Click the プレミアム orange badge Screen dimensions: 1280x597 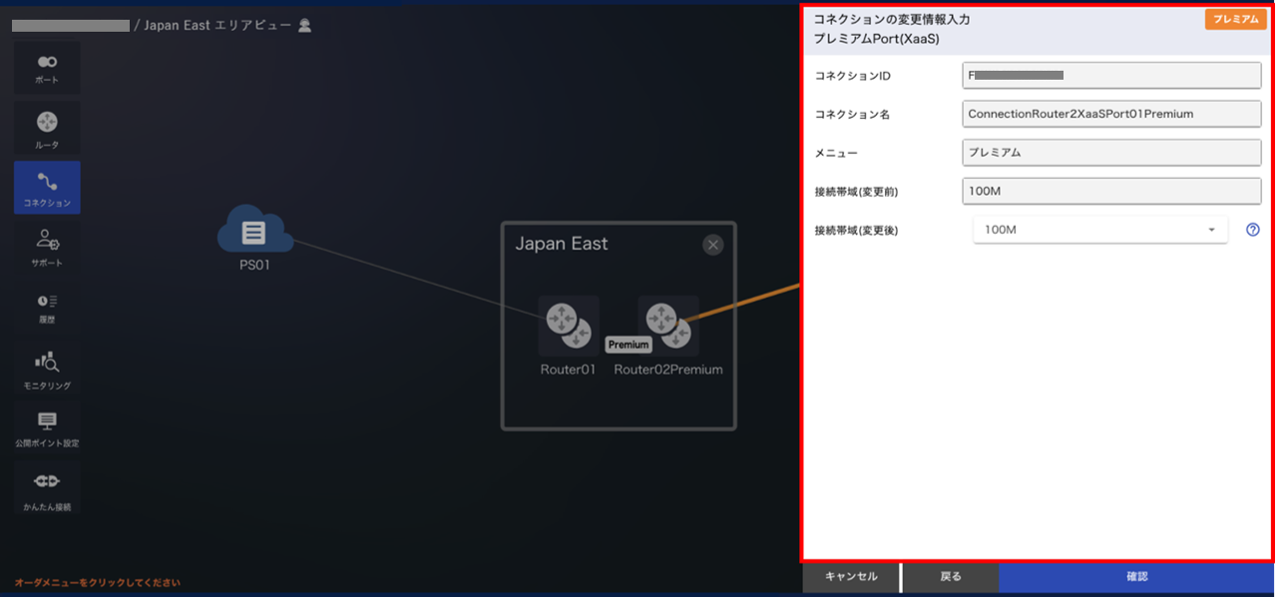[x=1236, y=19]
